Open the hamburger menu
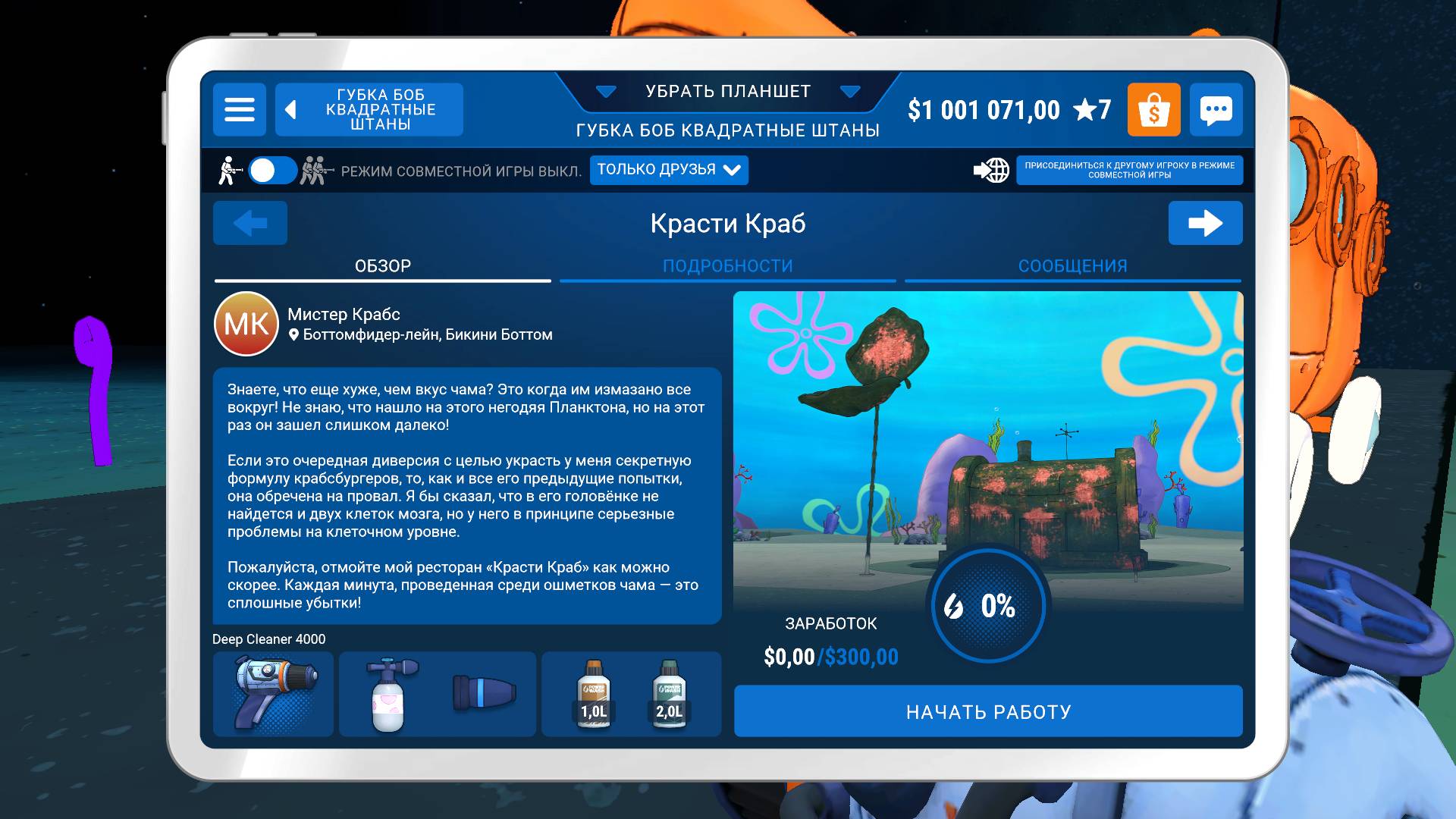Image resolution: width=1456 pixels, height=819 pixels. click(x=239, y=110)
